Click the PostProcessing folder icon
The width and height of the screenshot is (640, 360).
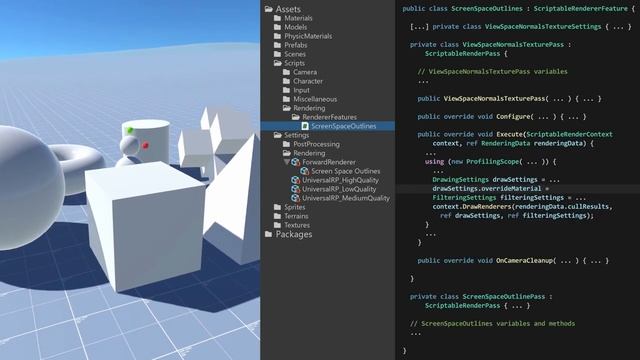[287, 144]
